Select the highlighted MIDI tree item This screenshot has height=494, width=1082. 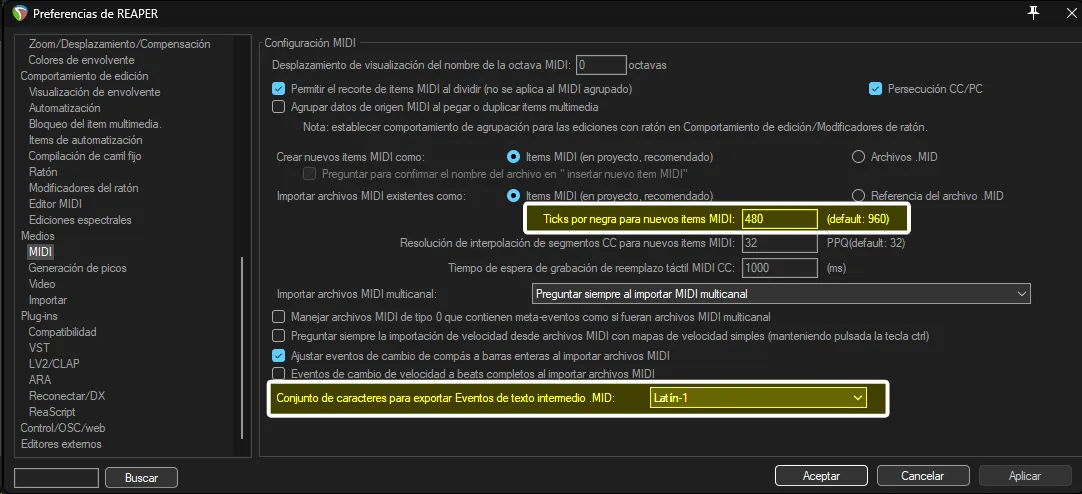[41, 252]
